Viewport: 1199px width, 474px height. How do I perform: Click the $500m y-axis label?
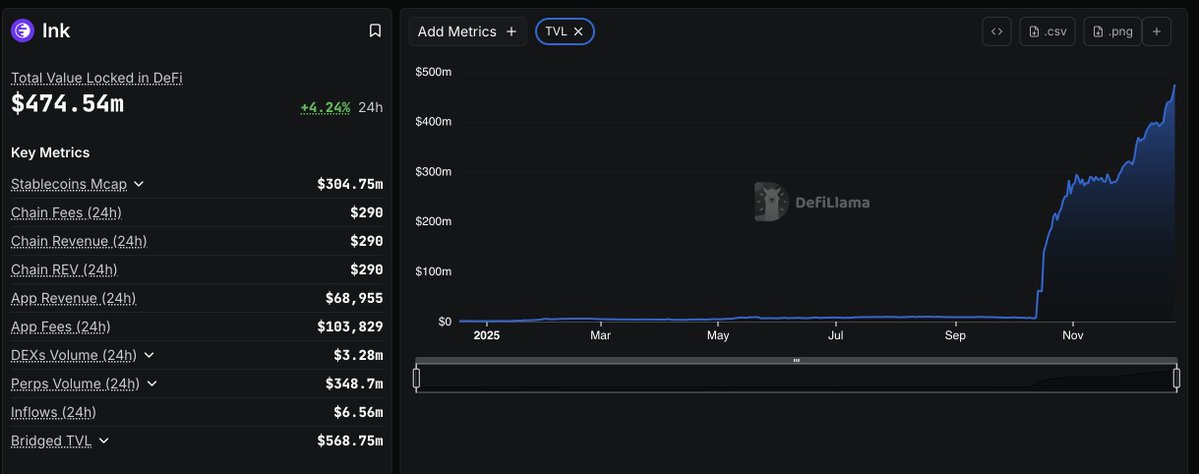click(433, 72)
